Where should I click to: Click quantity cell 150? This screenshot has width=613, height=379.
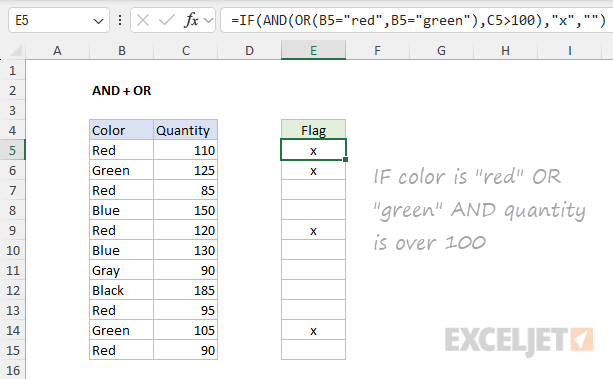186,210
